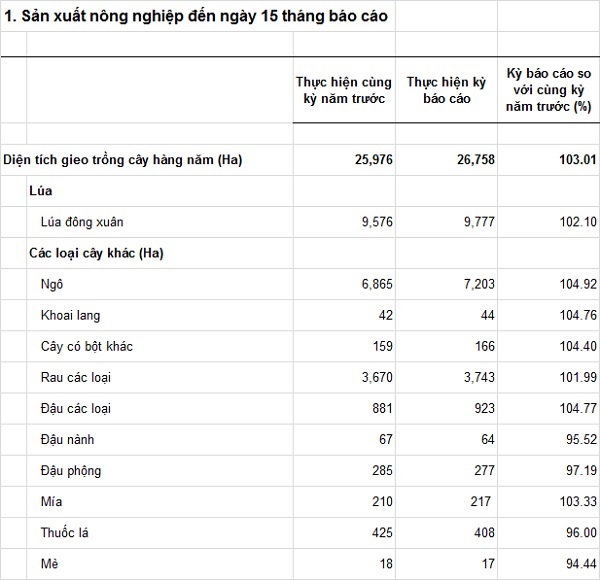Select the "Ngô" row label

pos(52,284)
